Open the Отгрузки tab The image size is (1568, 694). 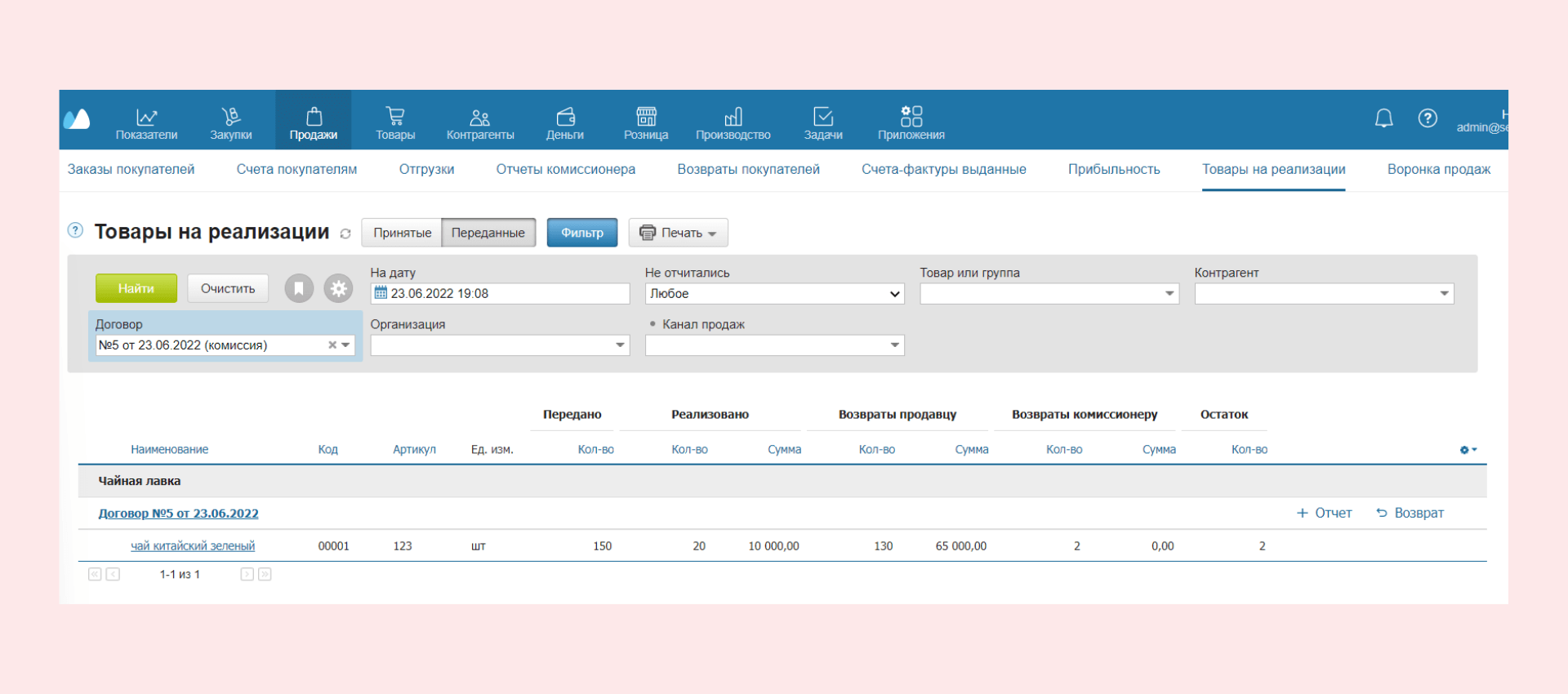(426, 169)
